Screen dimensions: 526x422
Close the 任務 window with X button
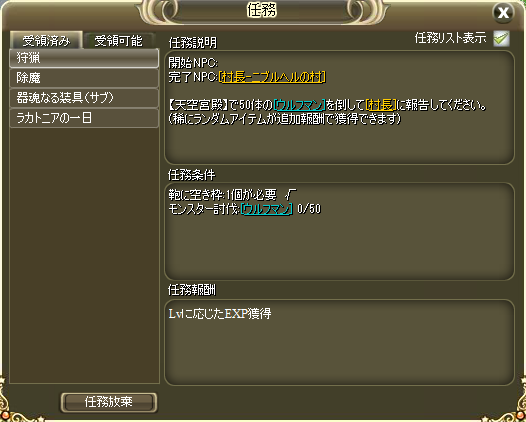[503, 13]
